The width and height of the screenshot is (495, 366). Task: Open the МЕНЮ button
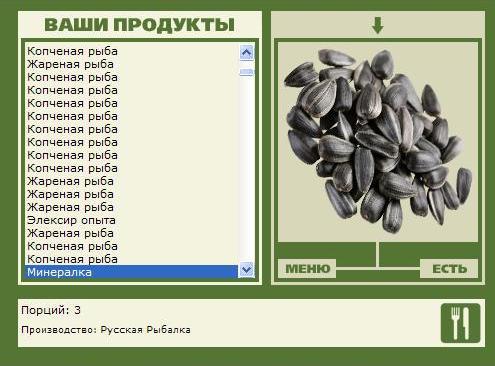click(307, 269)
